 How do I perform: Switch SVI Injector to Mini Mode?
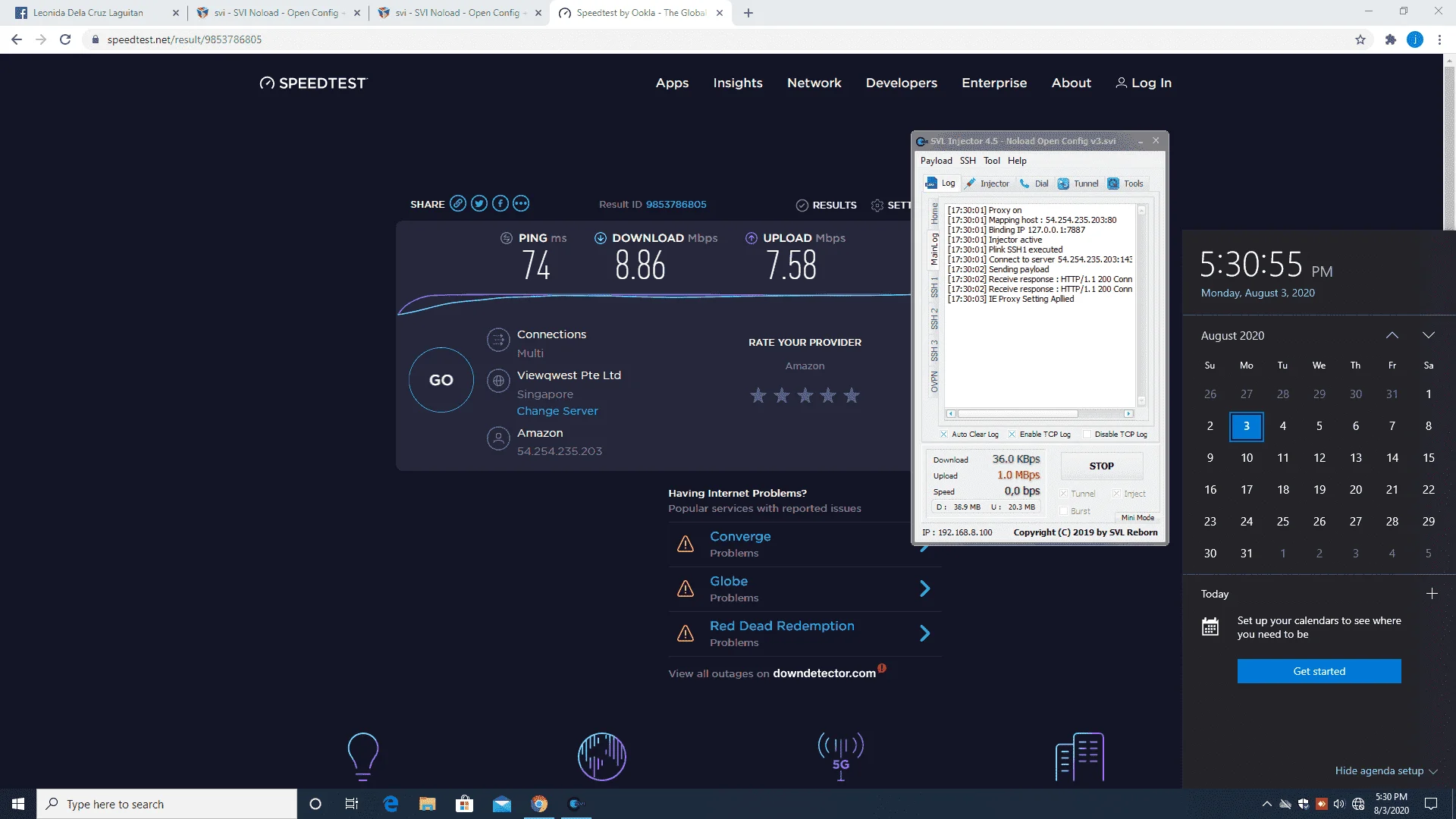(1137, 518)
